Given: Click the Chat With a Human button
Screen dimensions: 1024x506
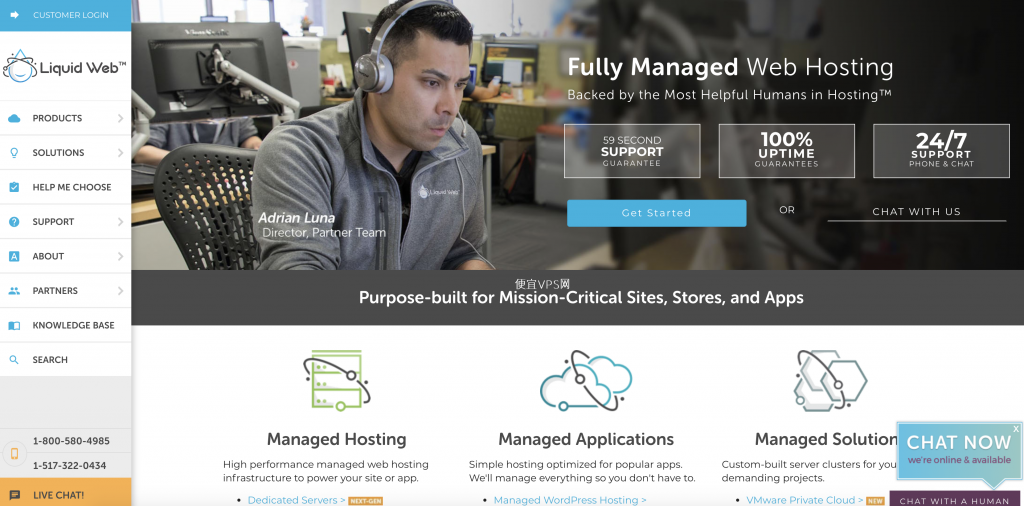Looking at the screenshot, I should (954, 500).
